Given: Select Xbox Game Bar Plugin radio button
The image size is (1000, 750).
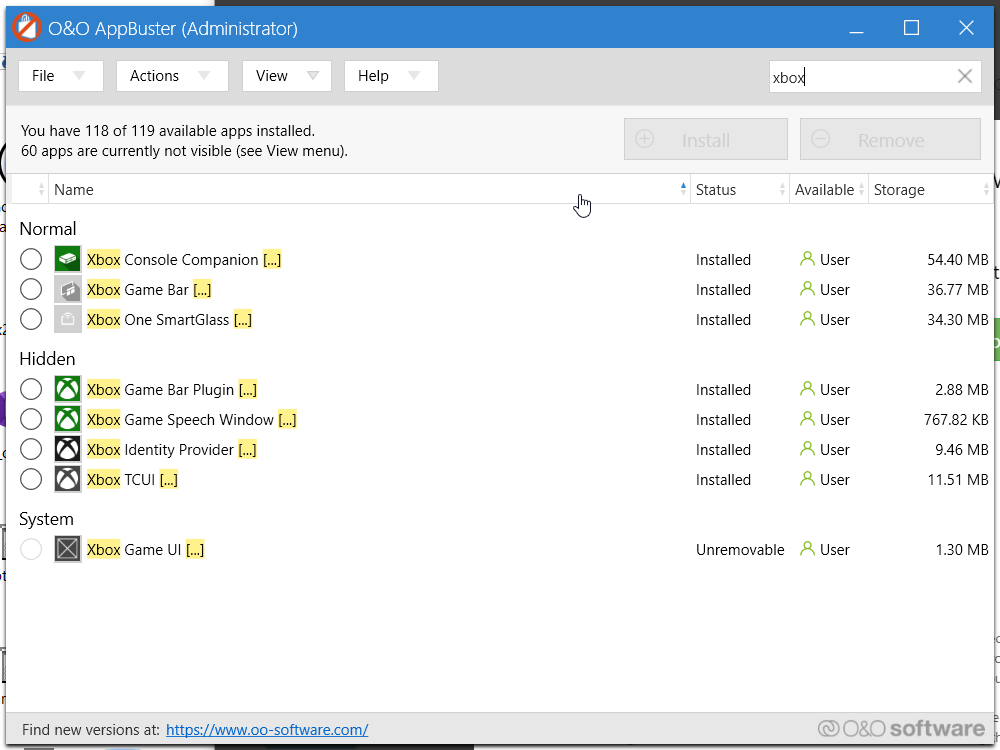Looking at the screenshot, I should (31, 389).
